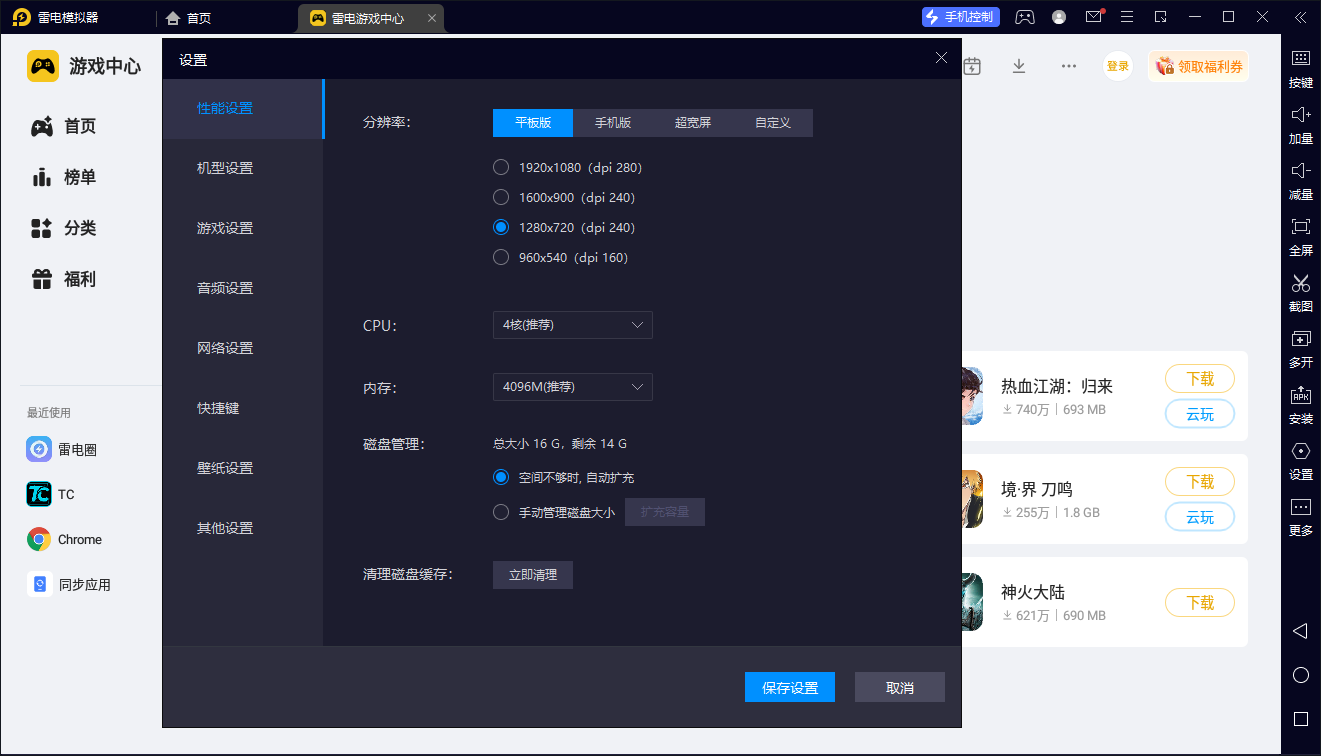Click 登录 button in game center
Image resolution: width=1321 pixels, height=756 pixels.
pos(1118,66)
